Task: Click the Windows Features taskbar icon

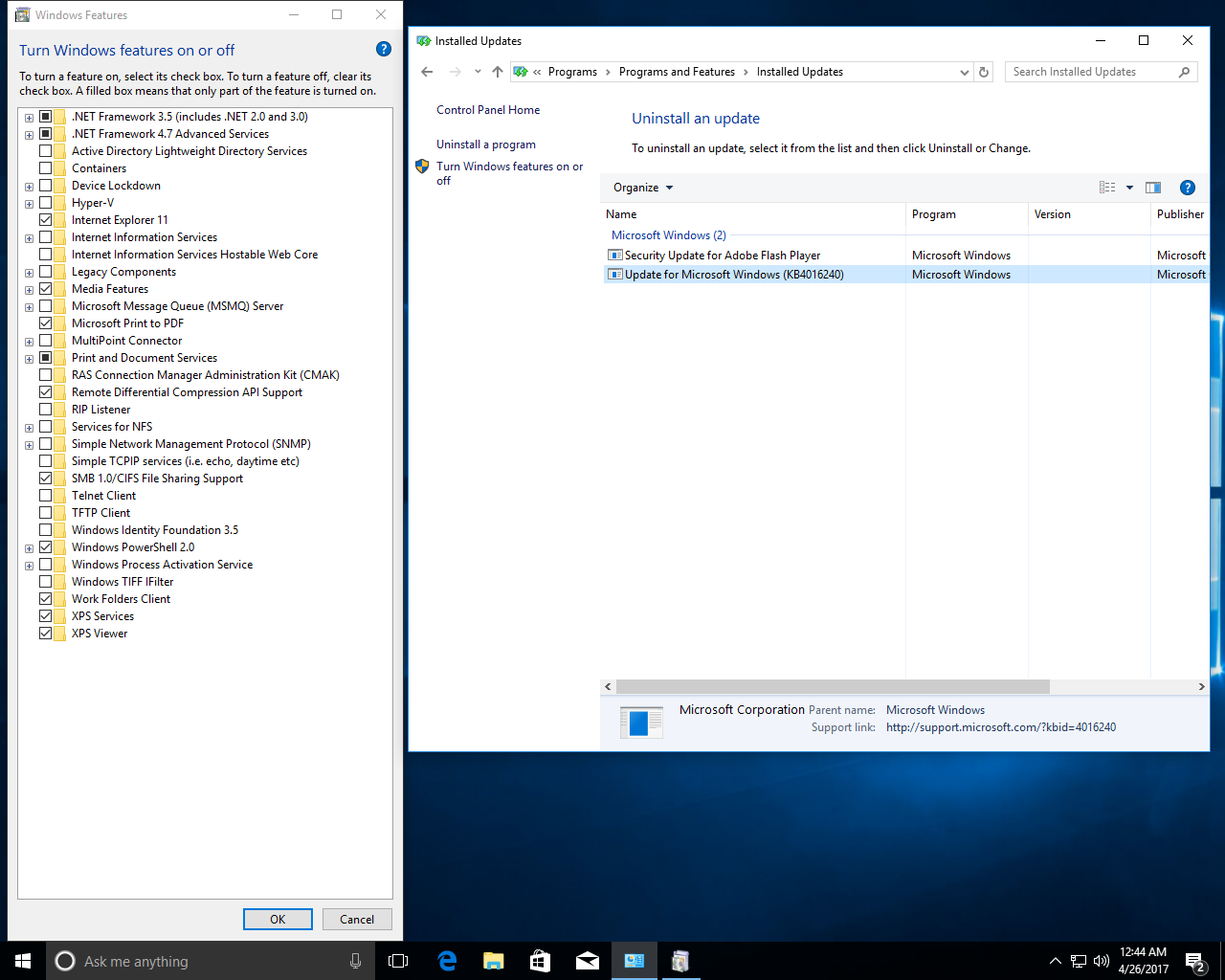Action: click(x=680, y=961)
